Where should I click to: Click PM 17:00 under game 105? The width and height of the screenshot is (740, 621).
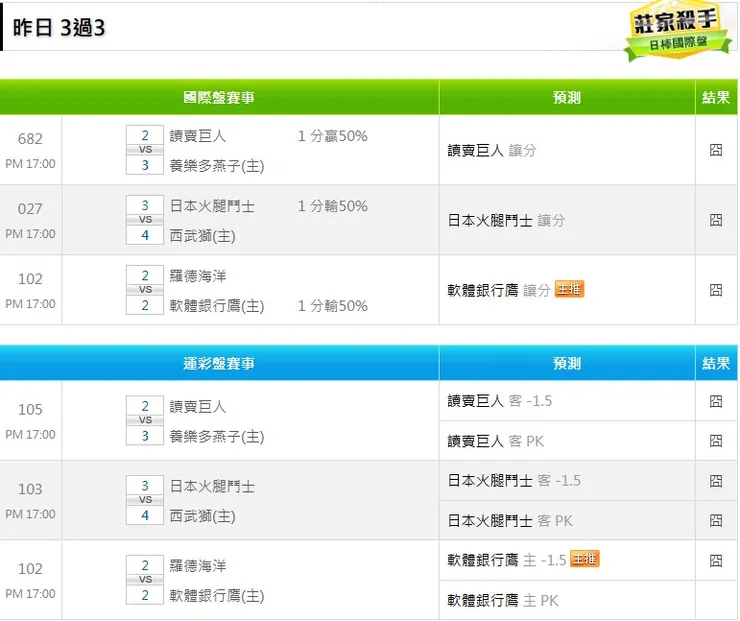pos(30,435)
